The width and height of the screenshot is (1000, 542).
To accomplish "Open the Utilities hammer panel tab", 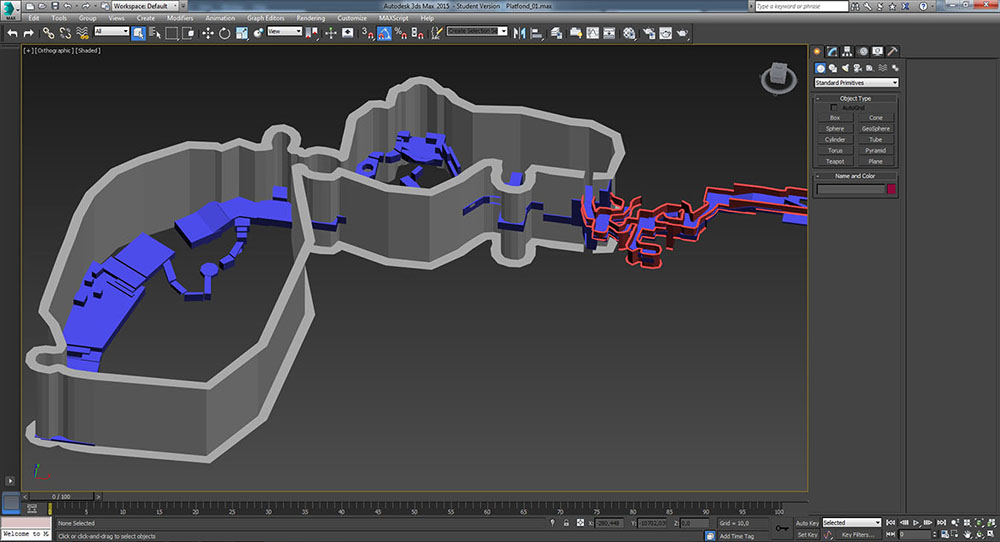I will tap(892, 51).
